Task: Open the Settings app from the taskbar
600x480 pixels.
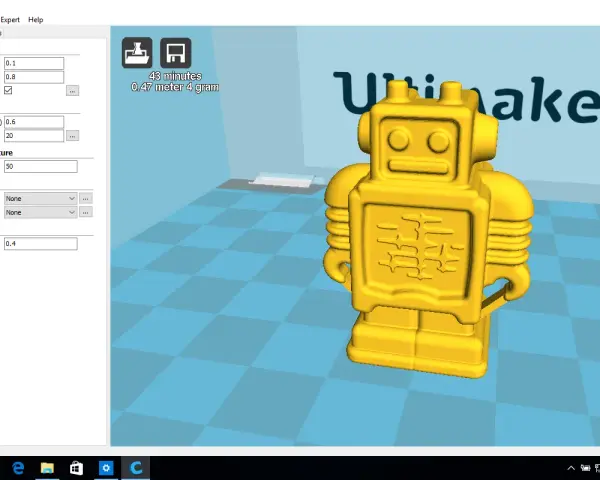Action: point(106,468)
